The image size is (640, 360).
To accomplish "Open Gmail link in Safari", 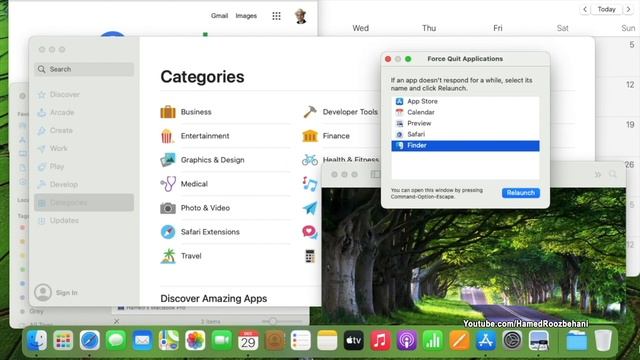I will (x=220, y=16).
